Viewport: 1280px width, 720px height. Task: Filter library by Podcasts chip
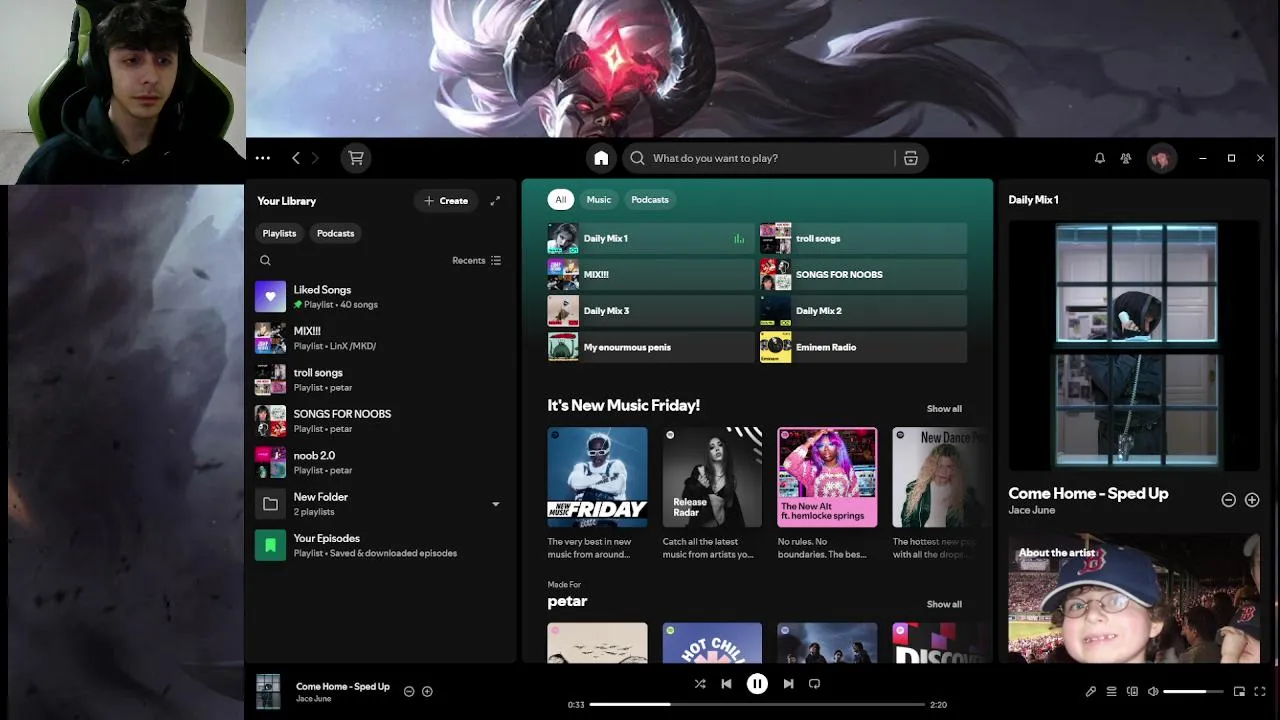tap(335, 233)
